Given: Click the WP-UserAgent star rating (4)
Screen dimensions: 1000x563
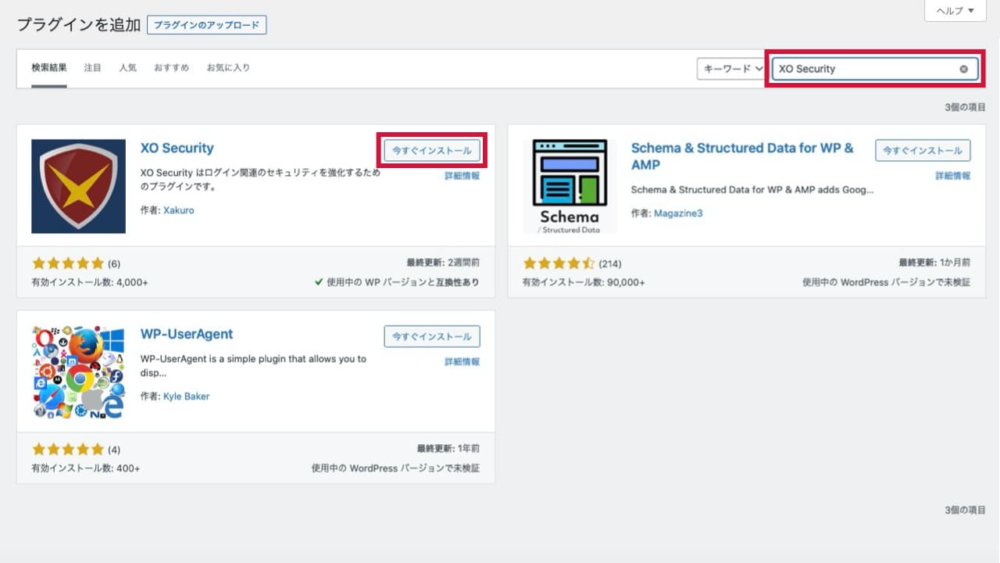Looking at the screenshot, I should [68, 450].
